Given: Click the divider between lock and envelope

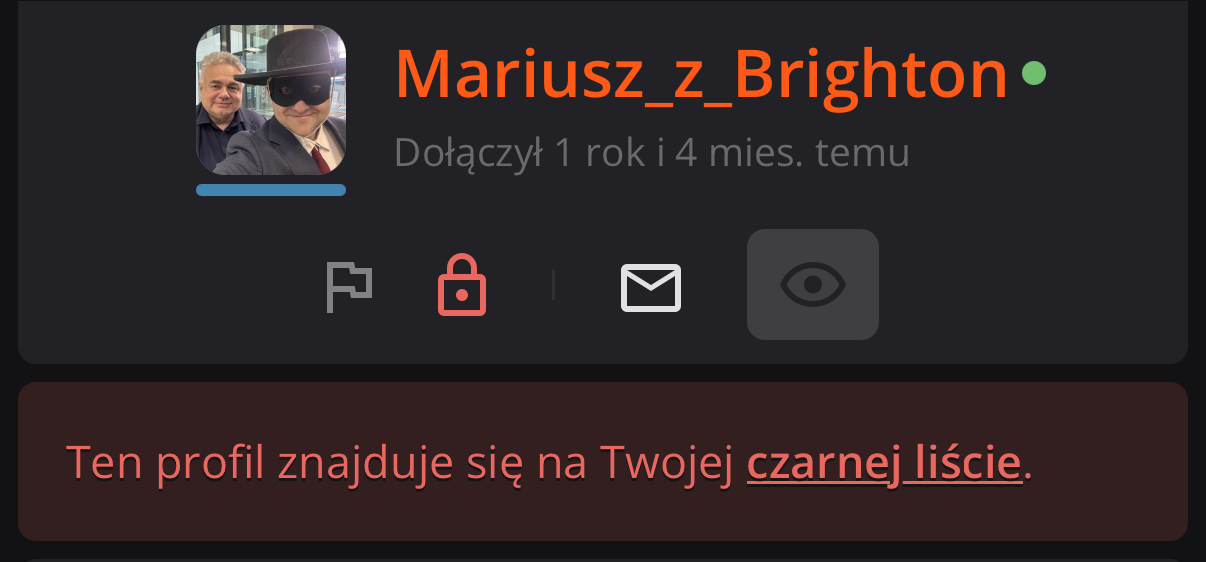Looking at the screenshot, I should 553,286.
